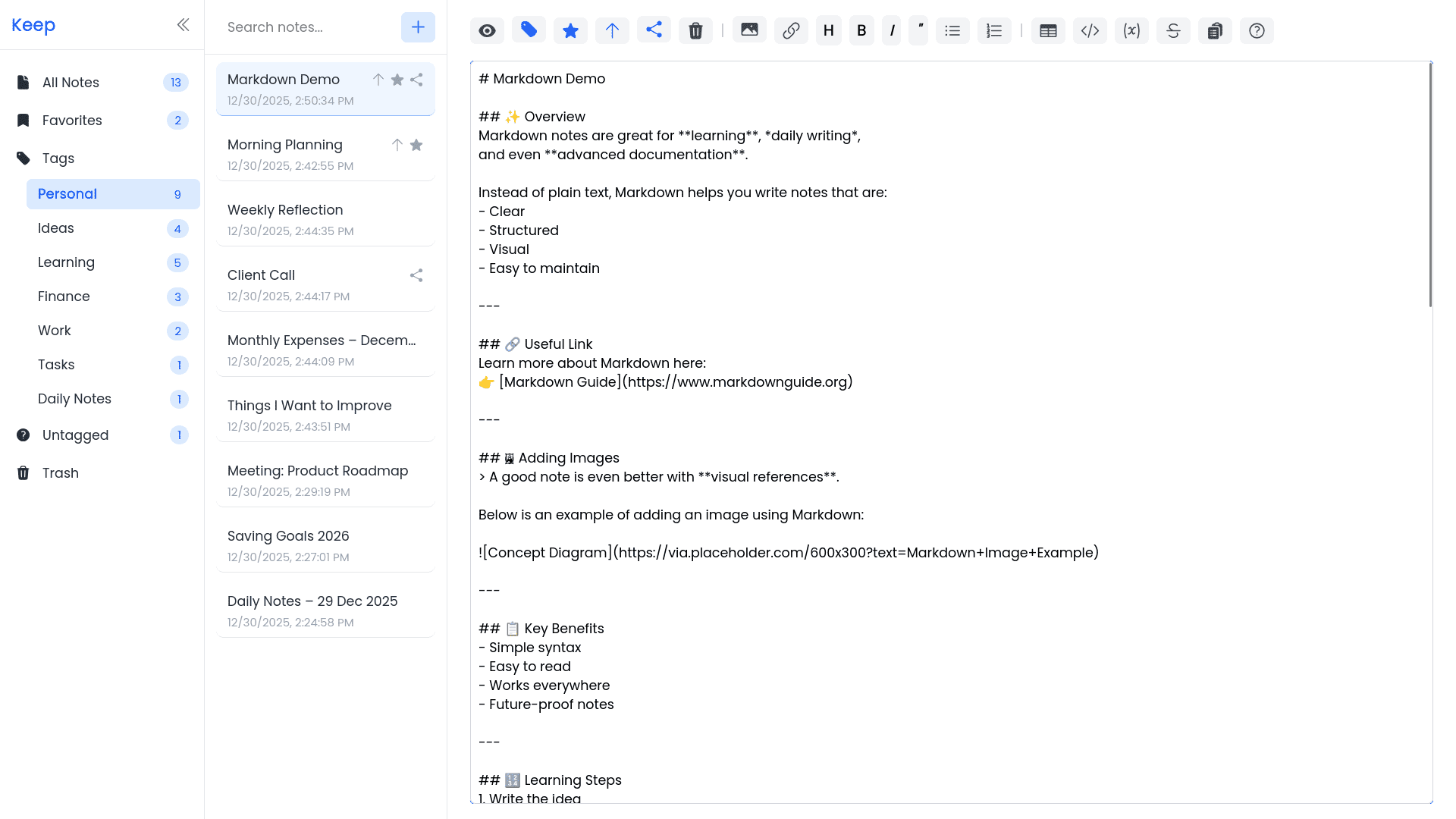
Task: Create a new note with the plus button
Action: [418, 27]
